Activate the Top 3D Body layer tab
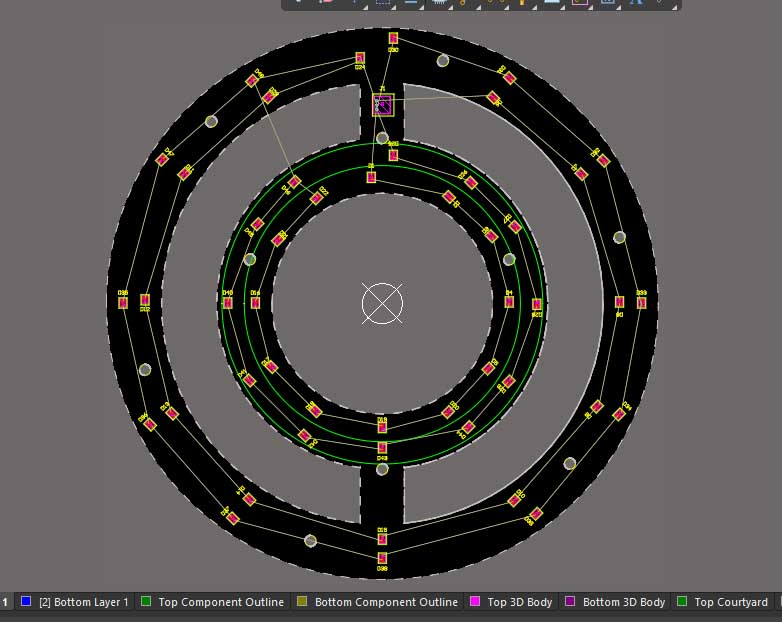This screenshot has width=782, height=622. point(519,602)
